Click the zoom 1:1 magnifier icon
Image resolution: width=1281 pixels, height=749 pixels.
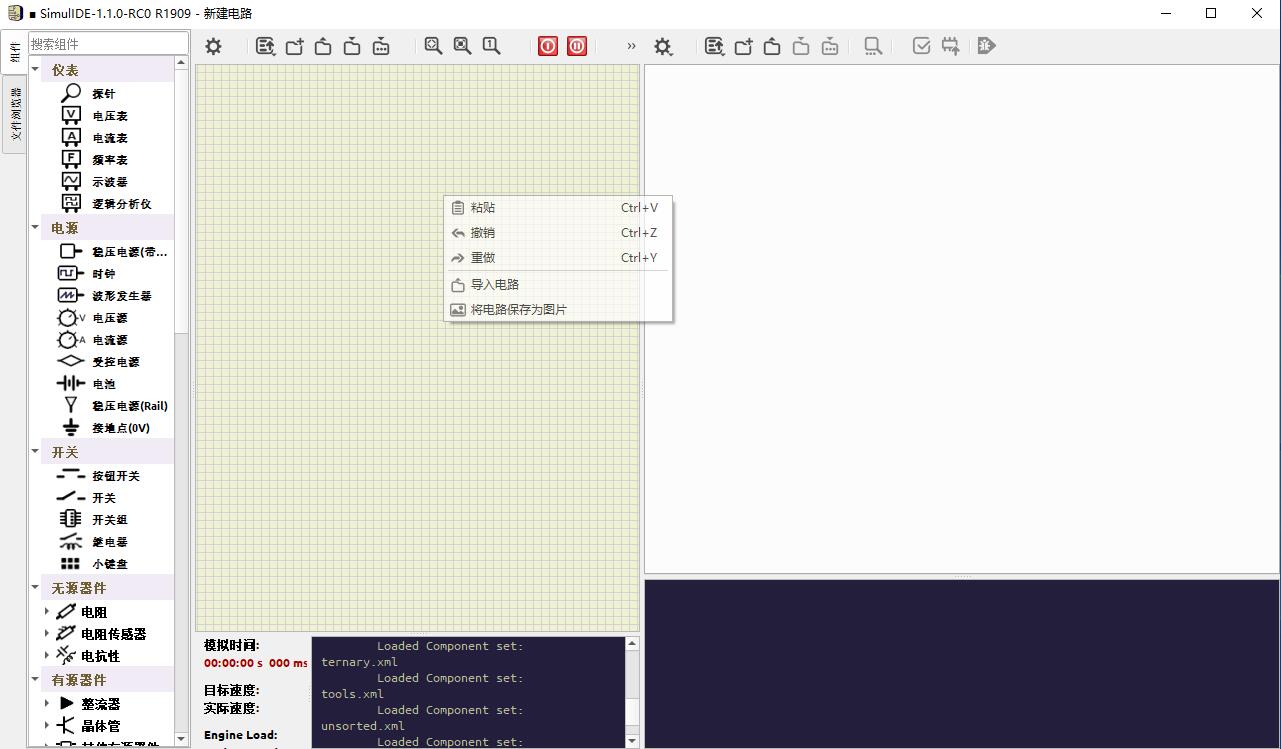click(491, 46)
